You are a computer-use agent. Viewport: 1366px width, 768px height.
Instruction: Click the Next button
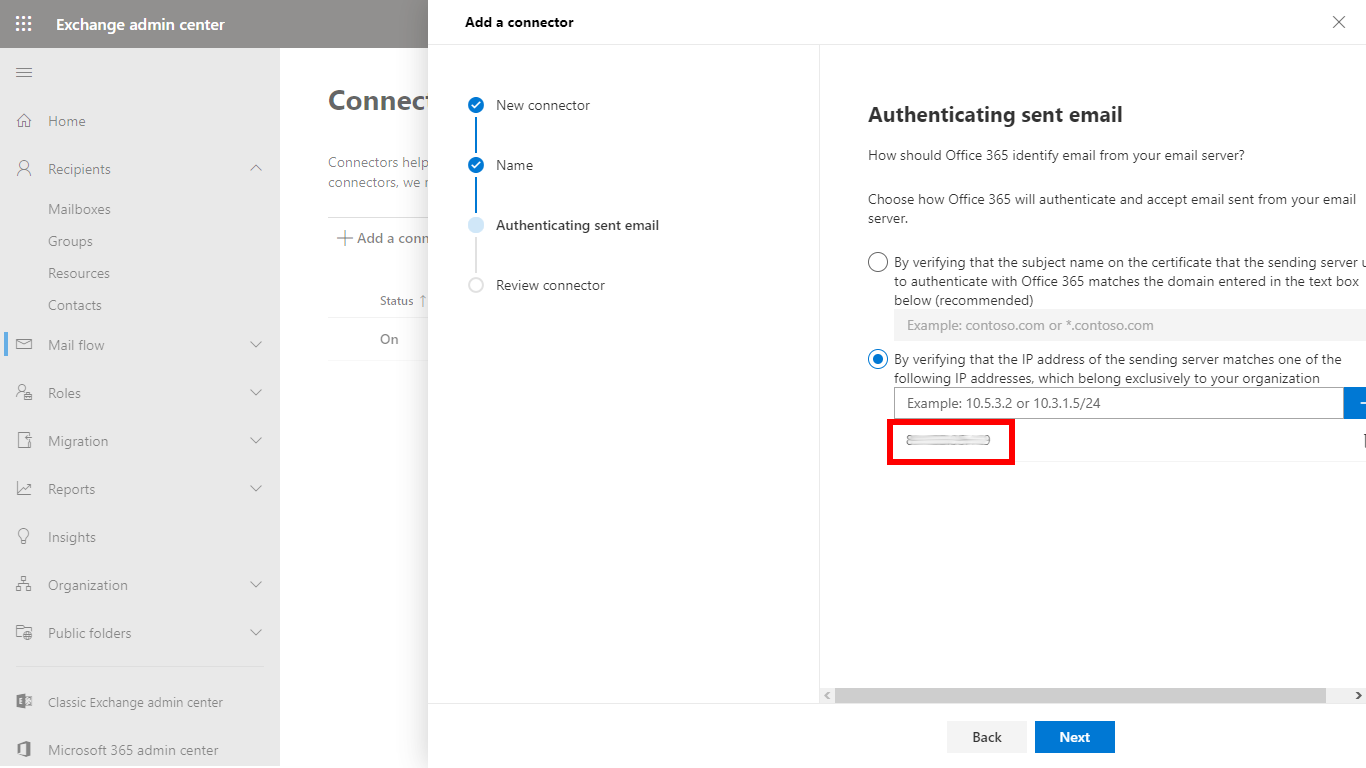point(1074,737)
